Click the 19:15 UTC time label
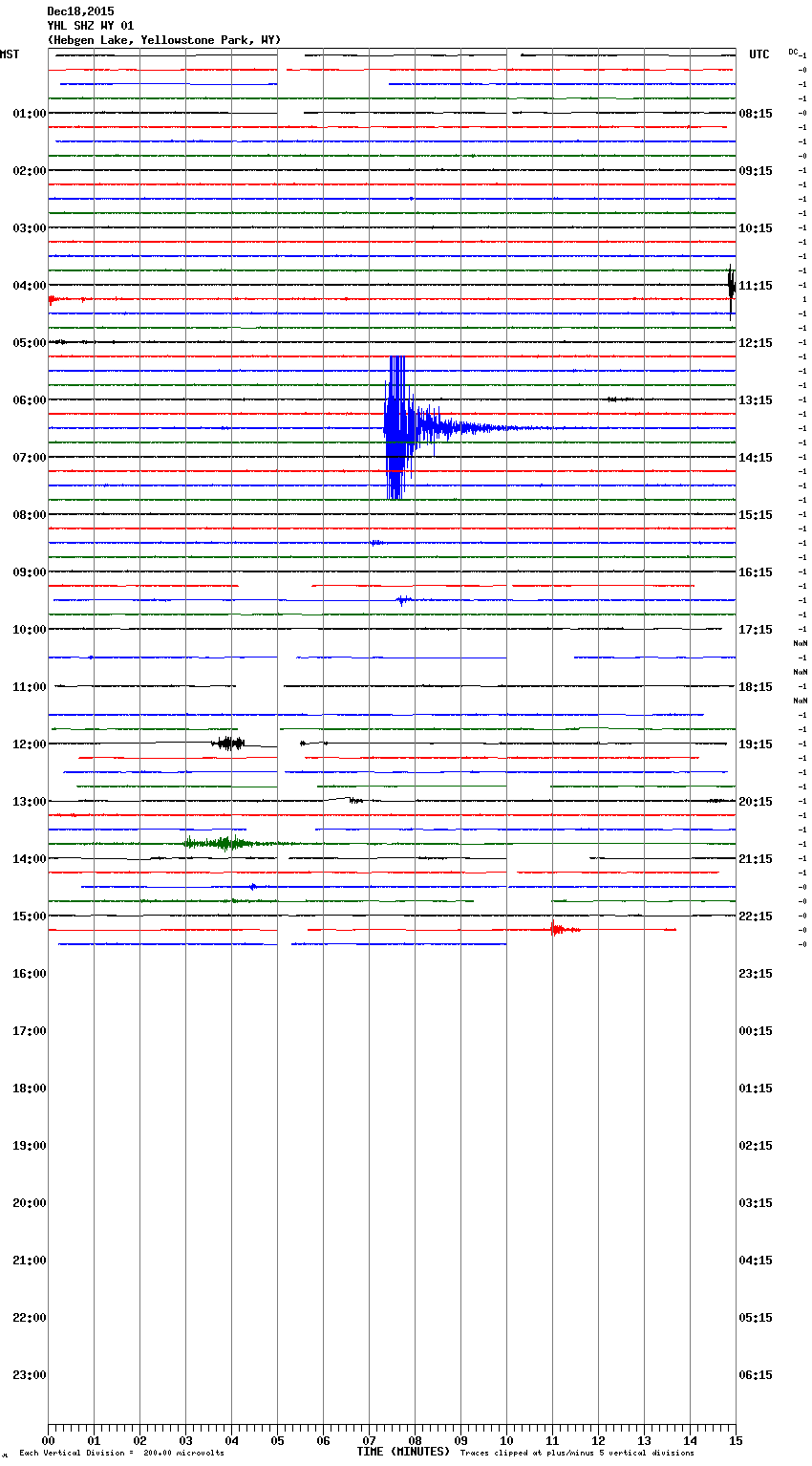The height and width of the screenshot is (1466, 812). point(756,744)
